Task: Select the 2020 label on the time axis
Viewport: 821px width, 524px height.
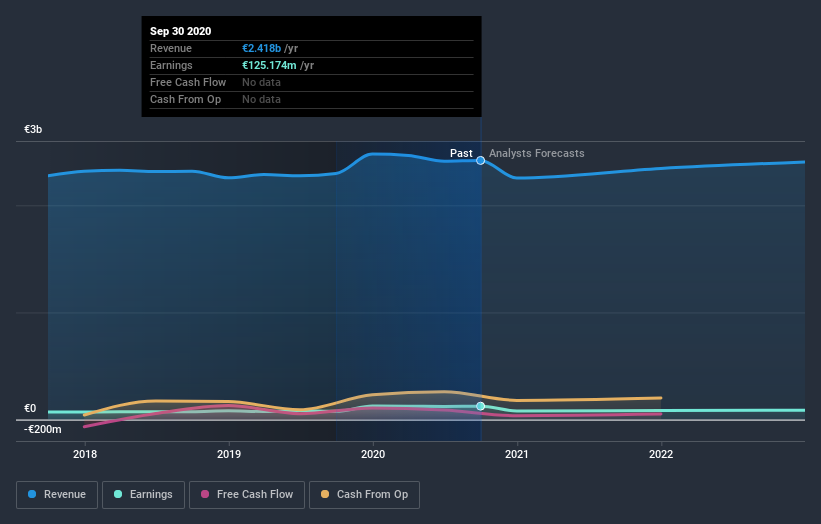Action: (x=373, y=454)
